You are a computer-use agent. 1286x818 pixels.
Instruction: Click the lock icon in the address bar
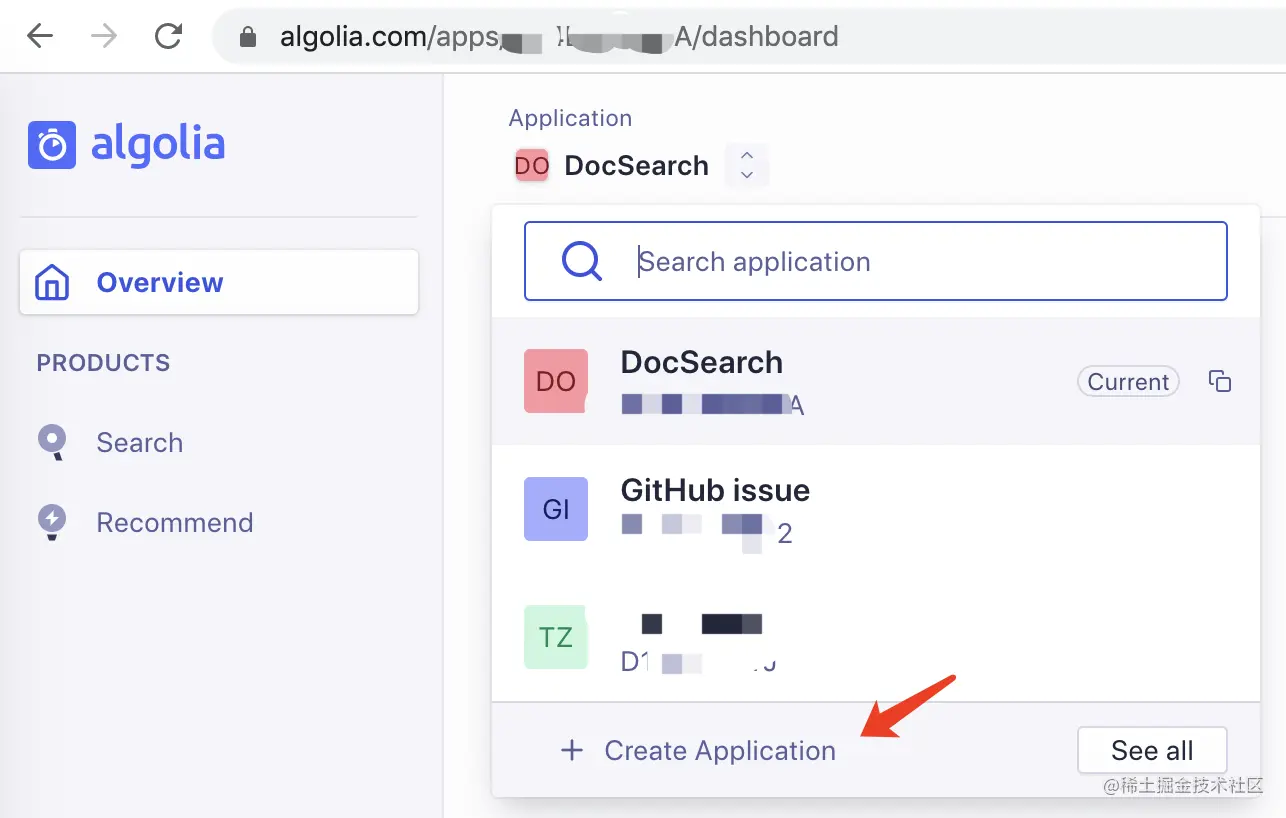coord(248,38)
